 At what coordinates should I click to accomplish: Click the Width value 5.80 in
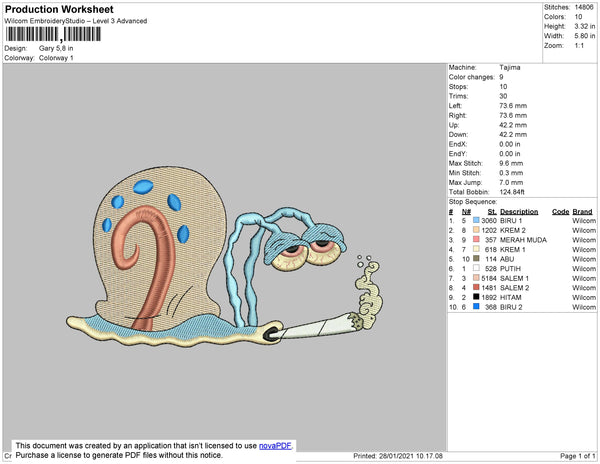[585, 36]
